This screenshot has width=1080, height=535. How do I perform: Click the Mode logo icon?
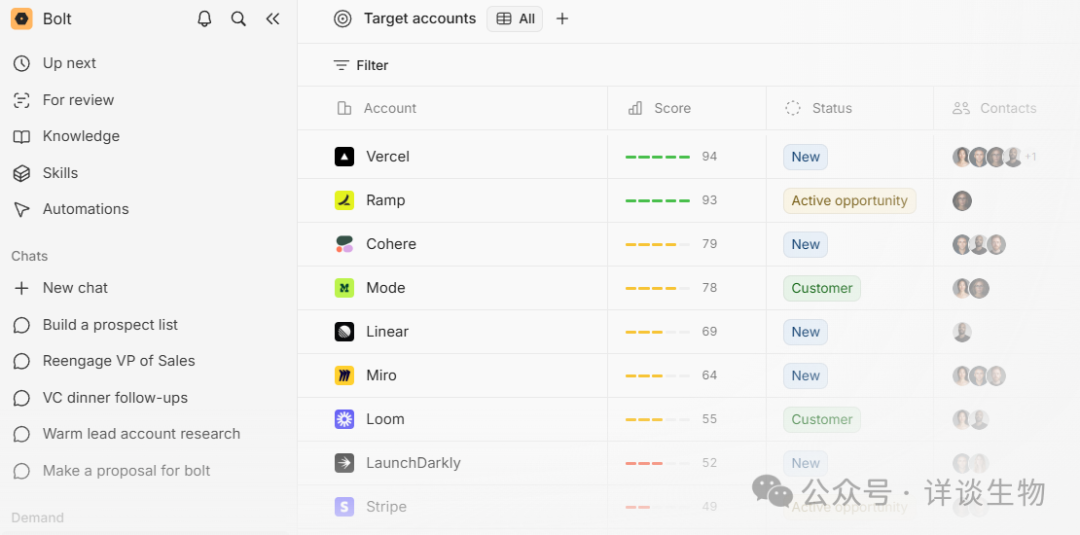tap(344, 288)
